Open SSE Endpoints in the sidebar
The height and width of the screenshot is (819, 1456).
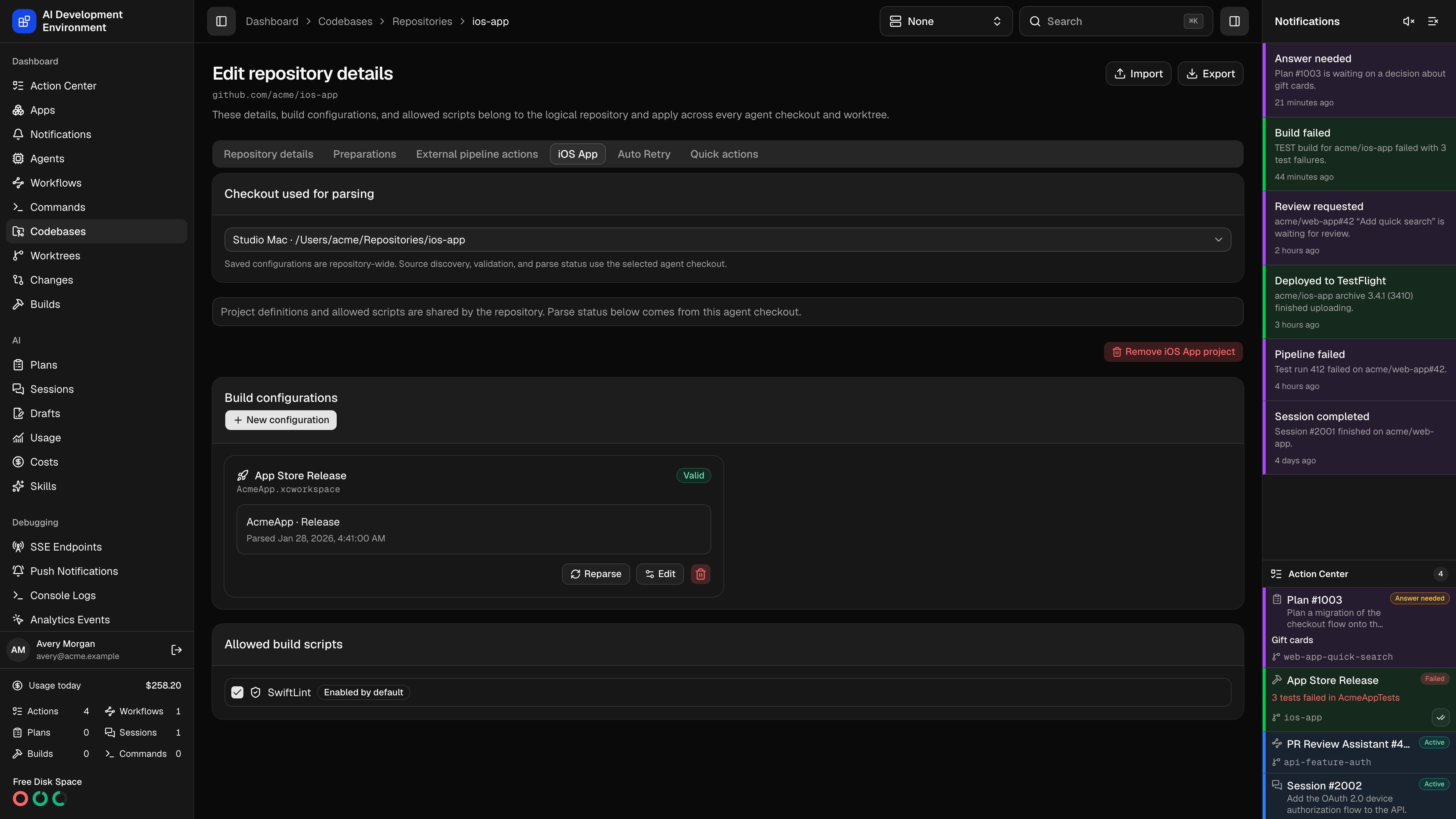97,547
